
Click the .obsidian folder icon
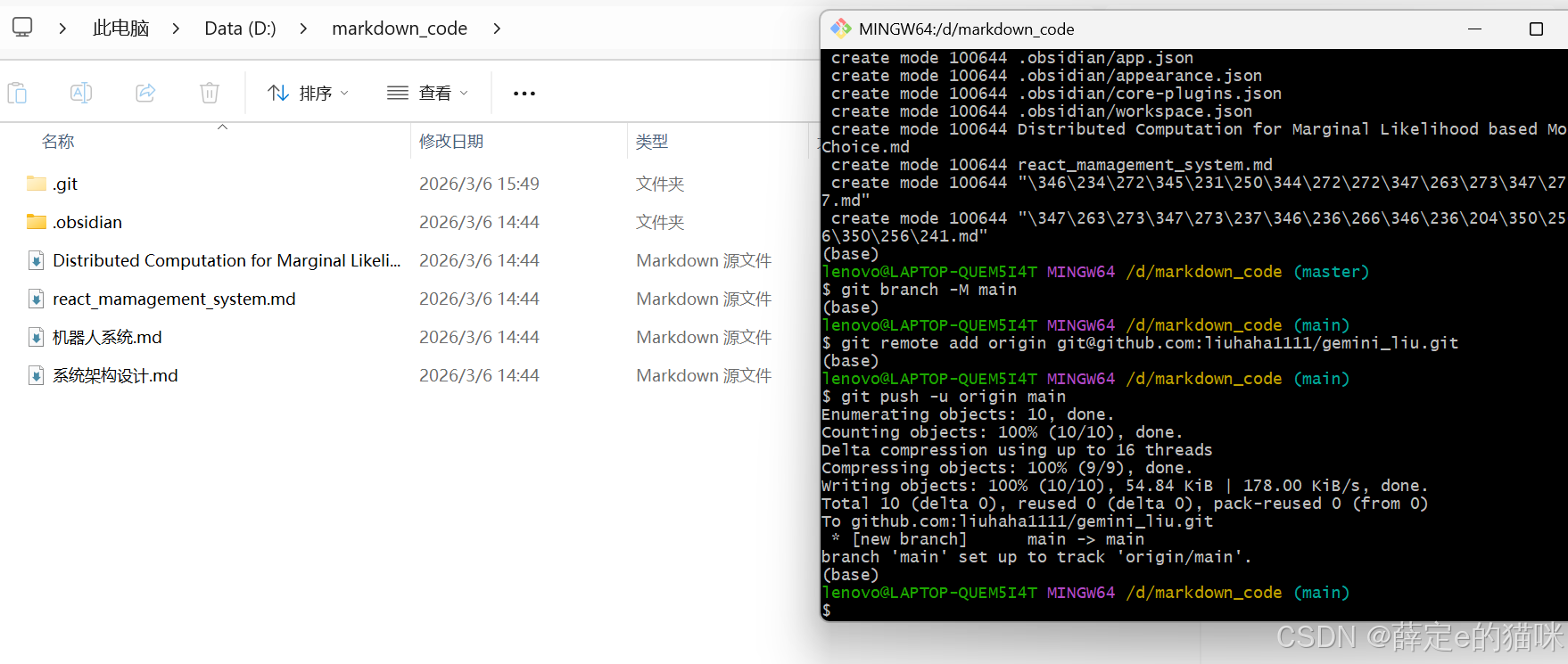(x=37, y=222)
